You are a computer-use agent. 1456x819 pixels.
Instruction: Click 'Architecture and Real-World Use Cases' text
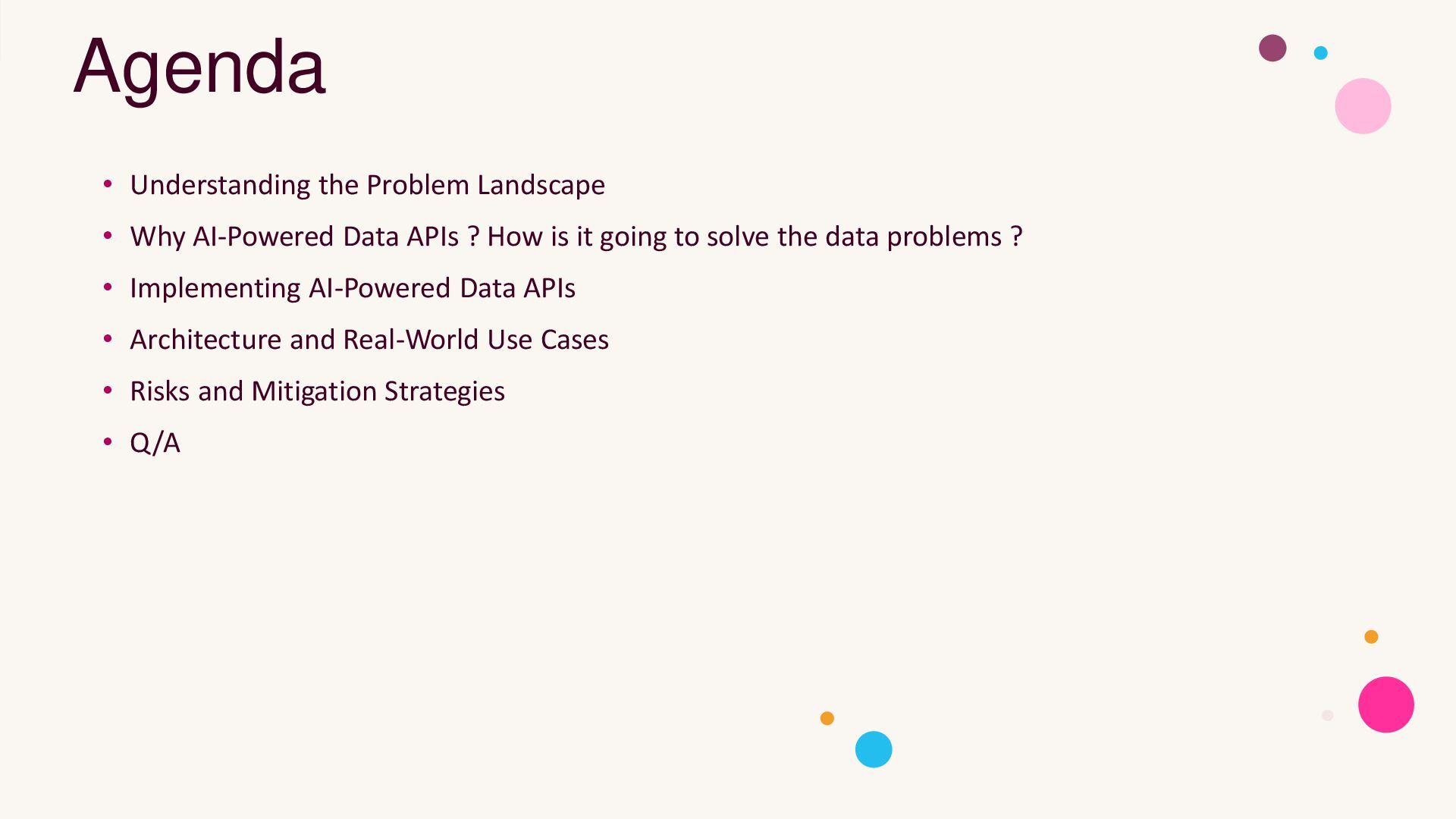pyautogui.click(x=369, y=340)
